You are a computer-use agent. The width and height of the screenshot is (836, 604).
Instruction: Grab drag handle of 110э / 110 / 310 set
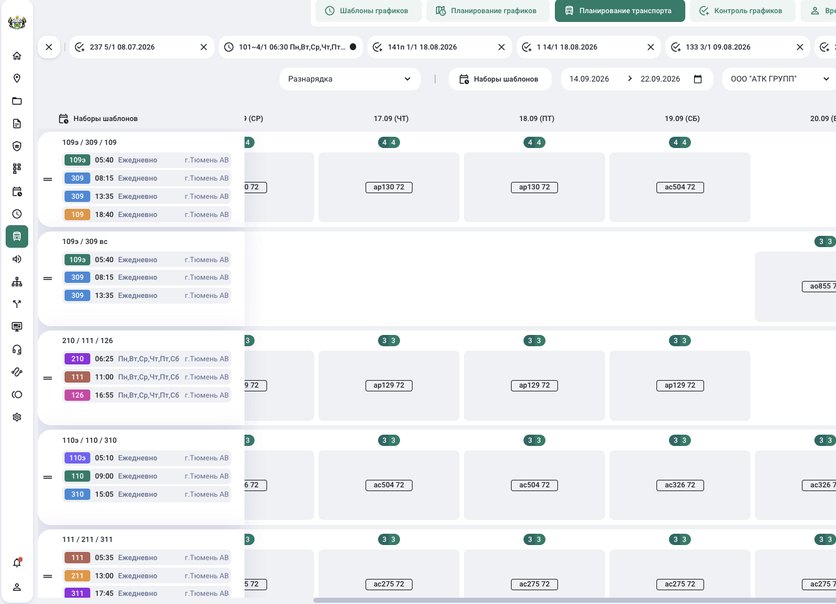pyautogui.click(x=48, y=477)
